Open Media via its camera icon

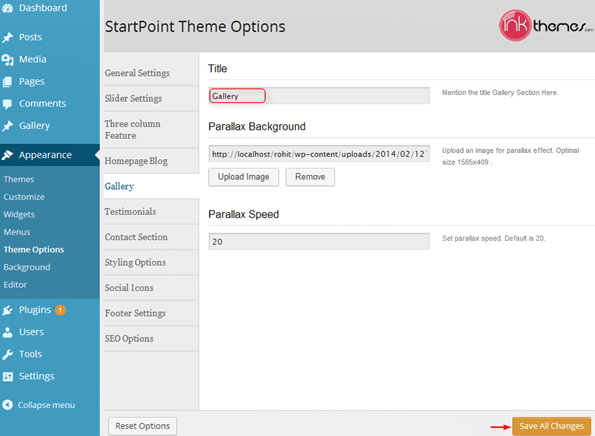7,60
